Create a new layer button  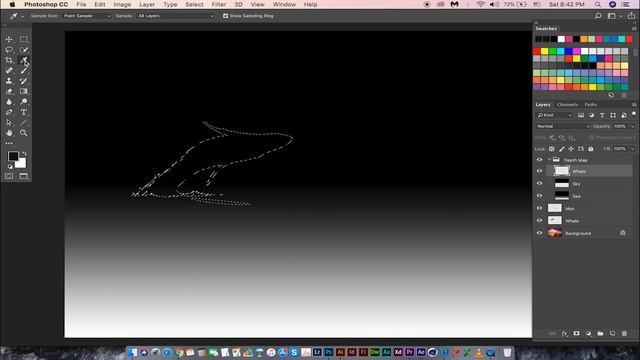pyautogui.click(x=612, y=333)
